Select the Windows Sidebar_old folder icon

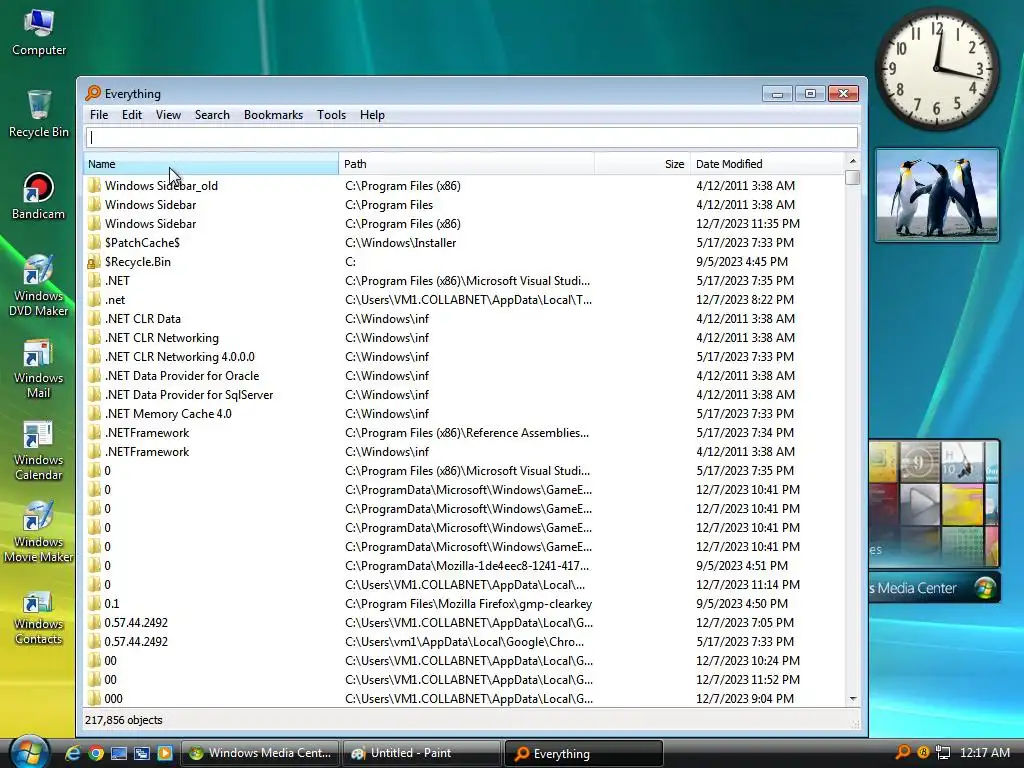click(95, 185)
